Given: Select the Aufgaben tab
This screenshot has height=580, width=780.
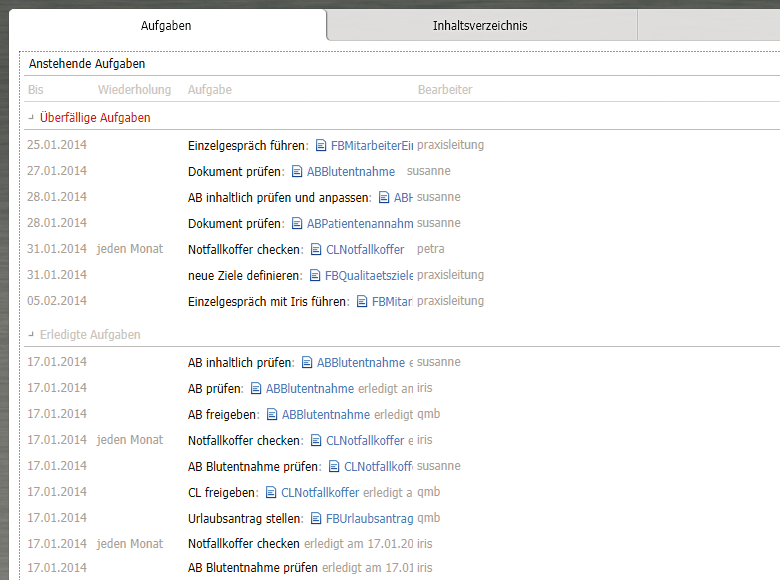Looking at the screenshot, I should [166, 26].
